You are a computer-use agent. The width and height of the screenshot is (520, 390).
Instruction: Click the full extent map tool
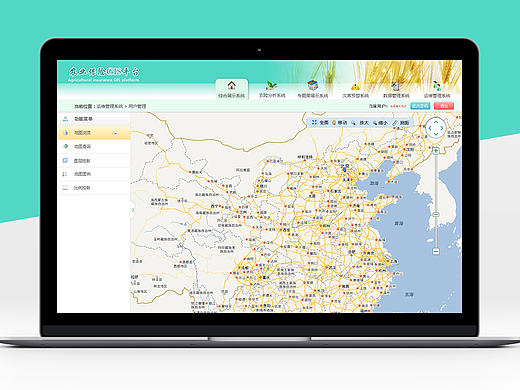(x=320, y=123)
